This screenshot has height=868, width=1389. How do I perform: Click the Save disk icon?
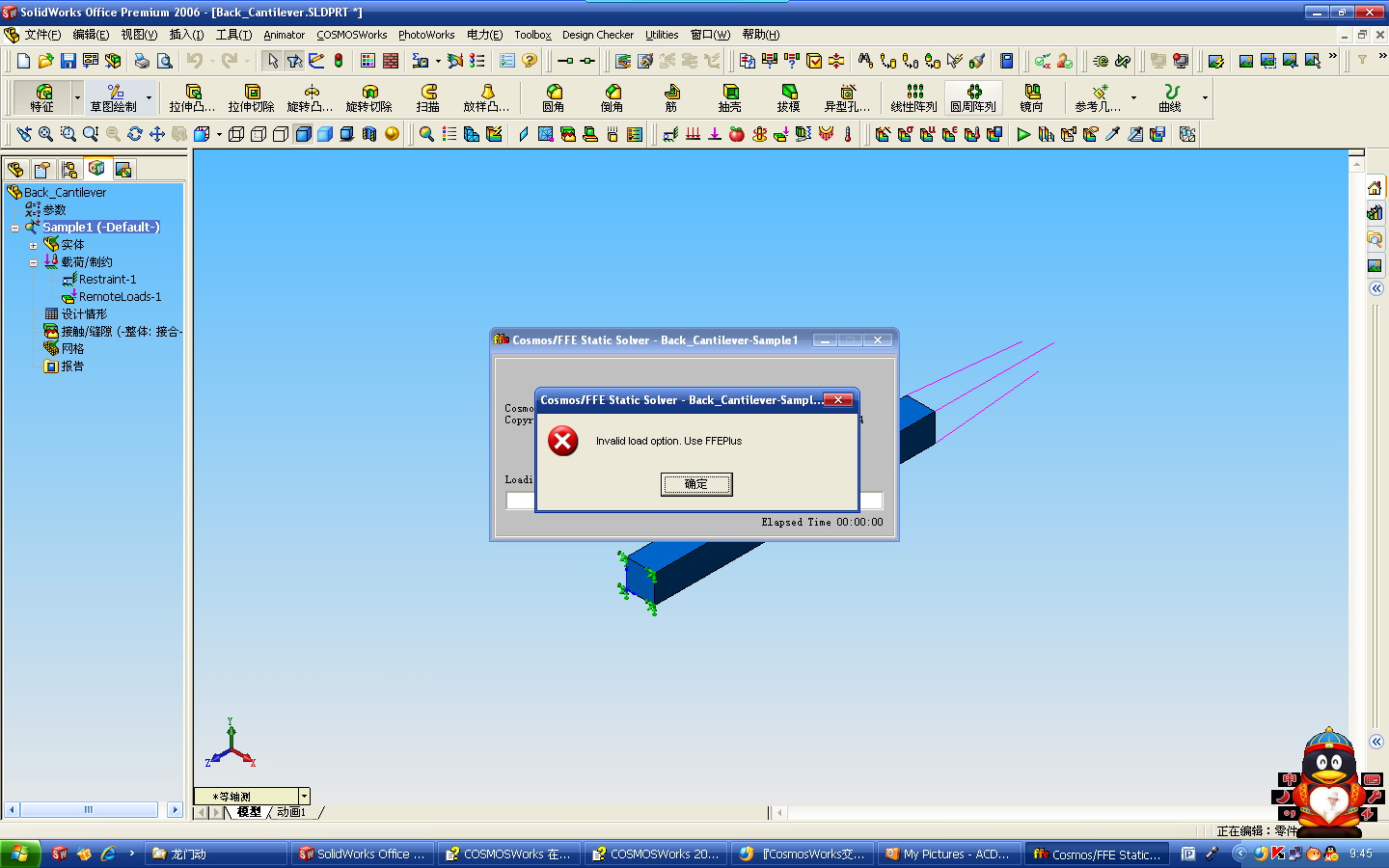tap(68, 61)
